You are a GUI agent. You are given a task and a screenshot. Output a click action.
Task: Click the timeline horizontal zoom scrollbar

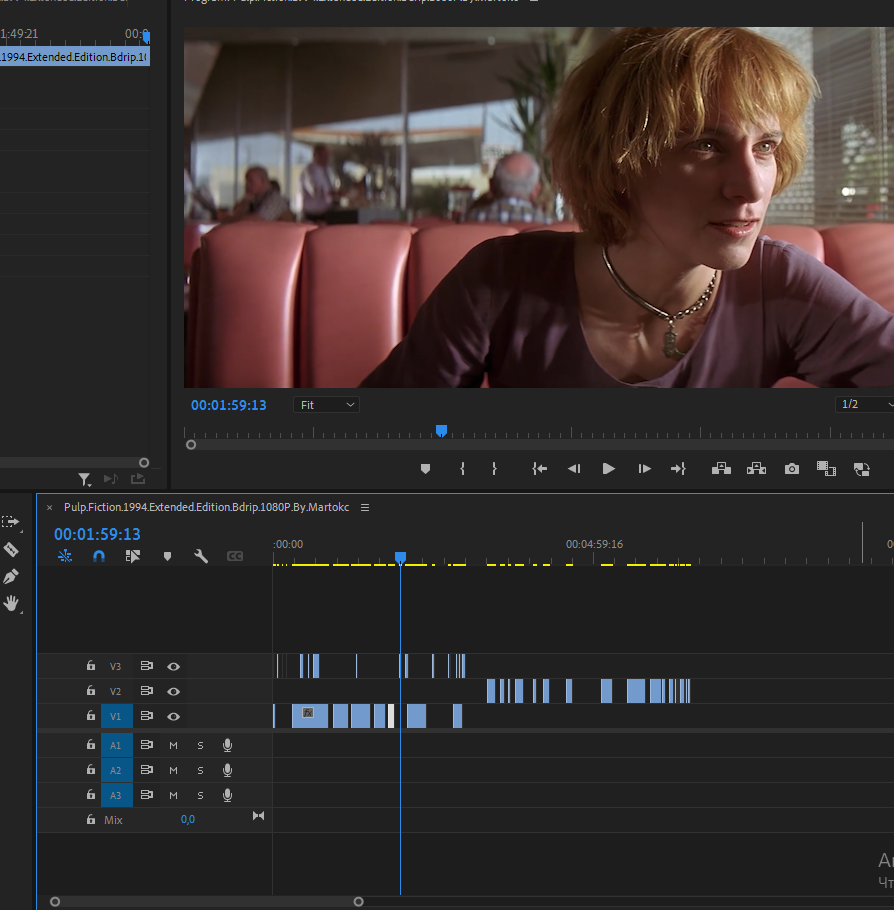tap(207, 901)
